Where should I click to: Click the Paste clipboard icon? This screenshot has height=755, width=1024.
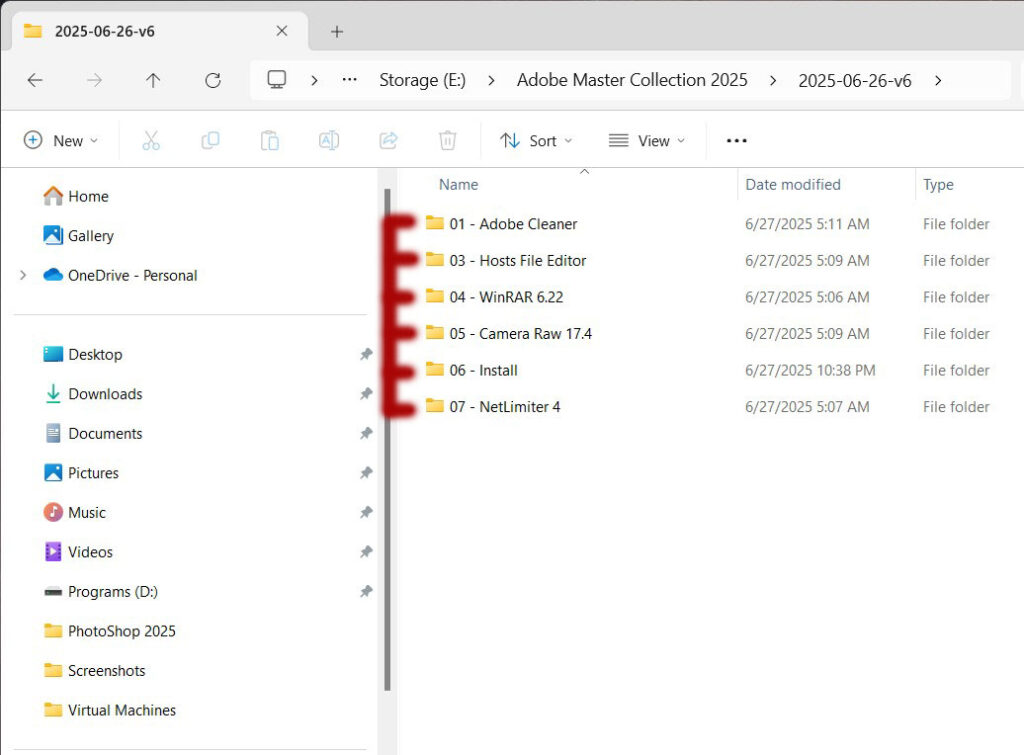click(270, 140)
